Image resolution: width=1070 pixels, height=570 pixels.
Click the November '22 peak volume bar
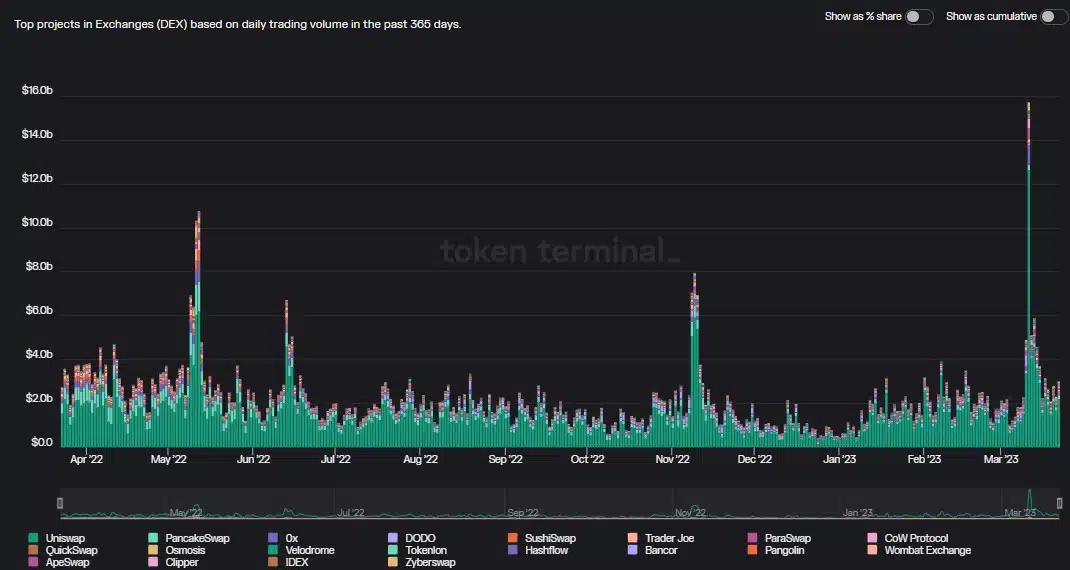[x=694, y=360]
